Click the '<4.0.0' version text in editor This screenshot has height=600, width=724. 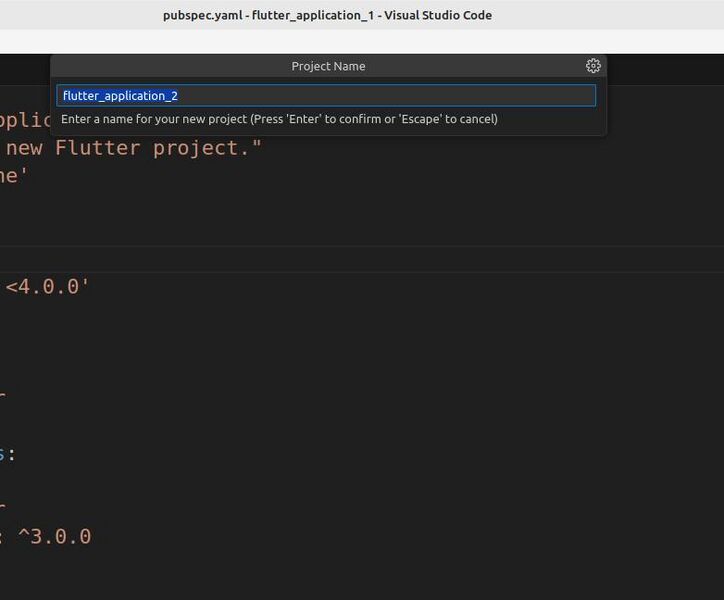[47, 286]
